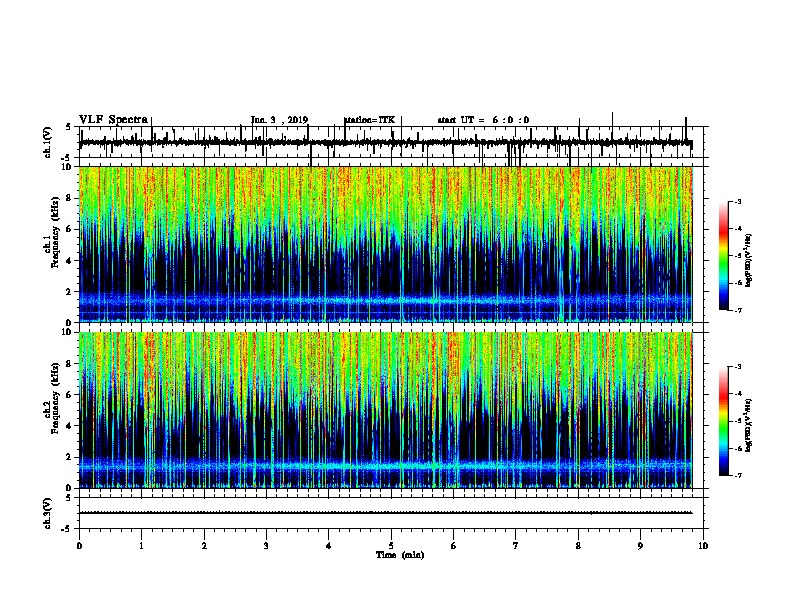Click the ch.3 flat voltage trace panel

tap(391, 513)
